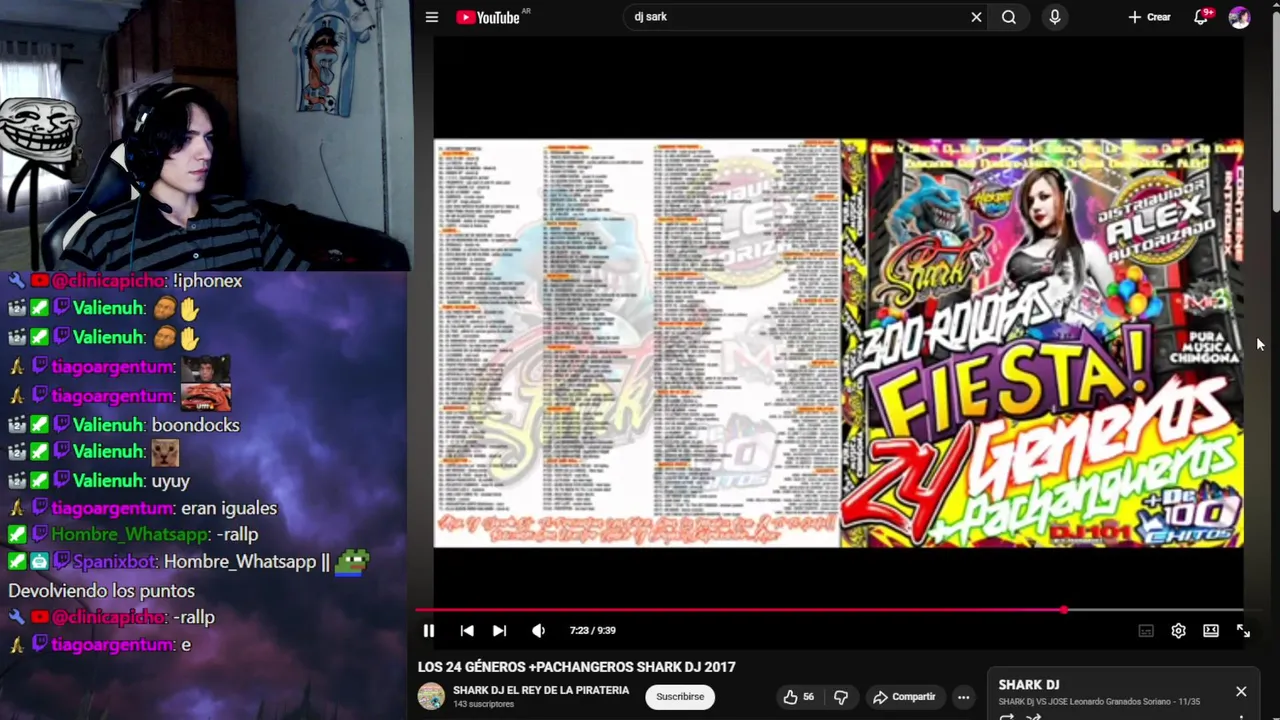
Task: Open the SHARK DJ channel avatar
Action: (x=431, y=696)
